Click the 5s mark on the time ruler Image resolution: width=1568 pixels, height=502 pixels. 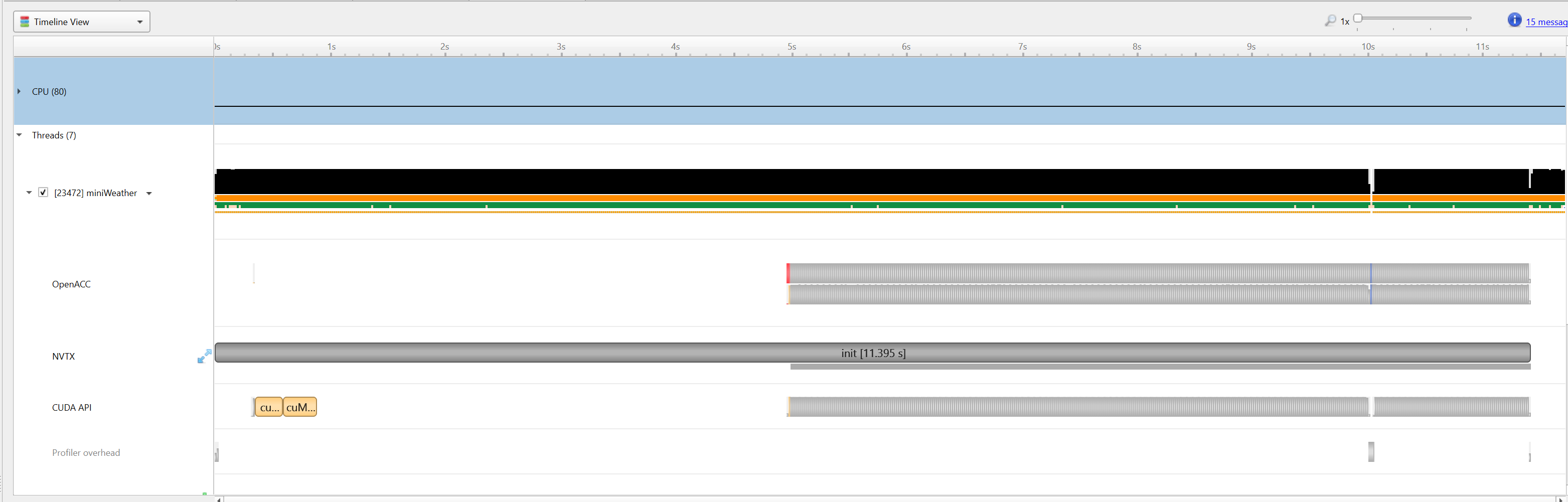(x=792, y=47)
